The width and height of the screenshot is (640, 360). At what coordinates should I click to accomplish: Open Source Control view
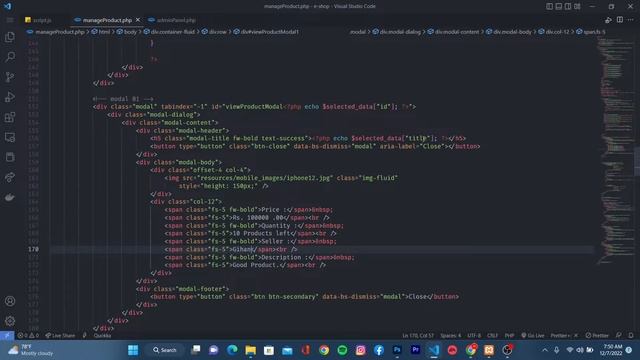(x=10, y=77)
